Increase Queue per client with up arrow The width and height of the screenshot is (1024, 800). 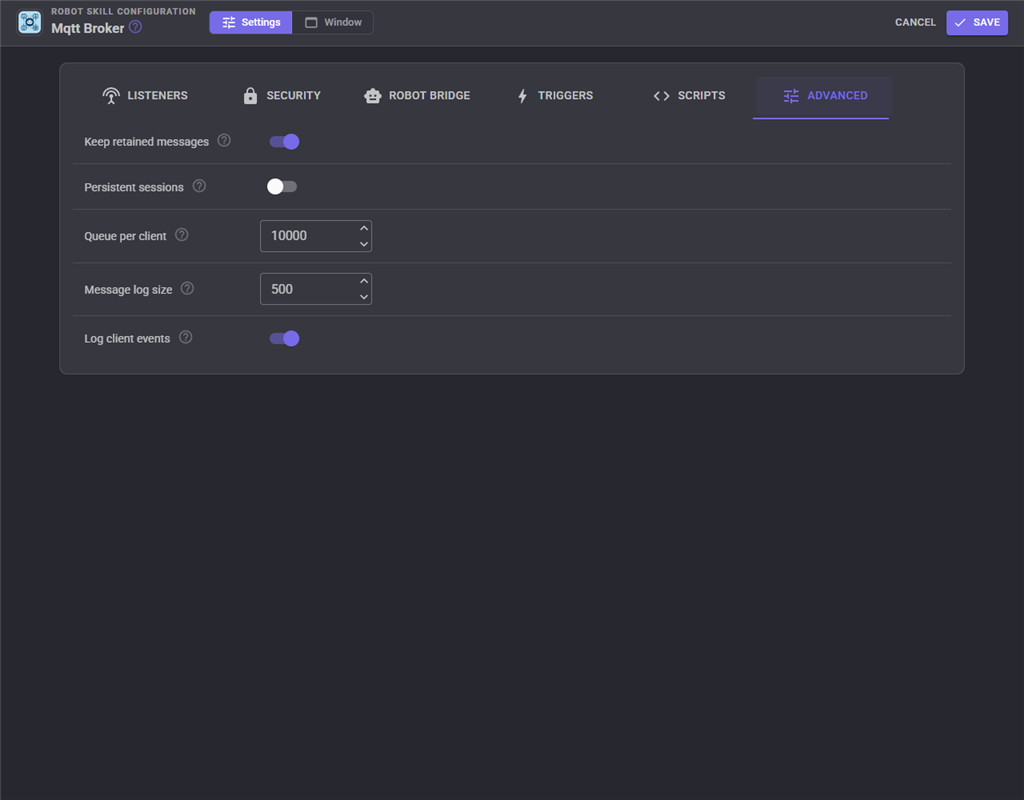click(x=364, y=229)
